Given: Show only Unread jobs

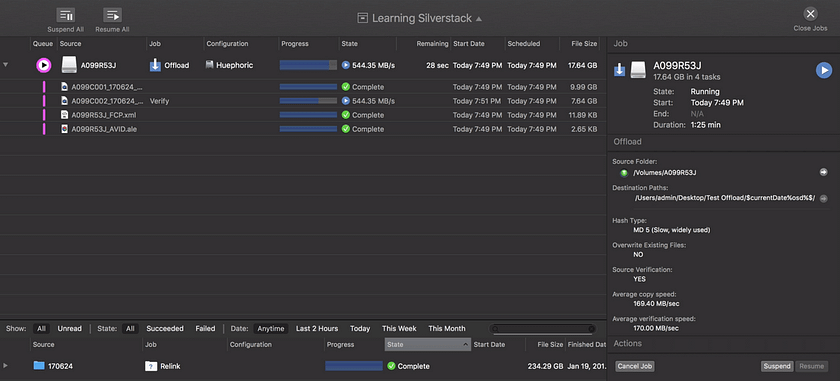Looking at the screenshot, I should pos(70,328).
